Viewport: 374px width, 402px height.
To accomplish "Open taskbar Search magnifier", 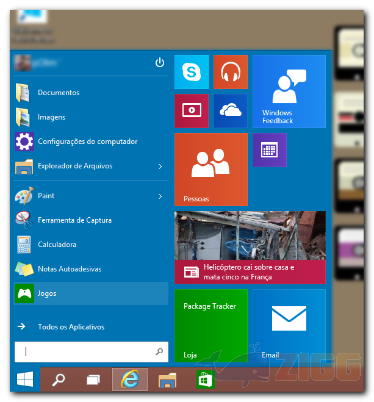I will point(58,379).
